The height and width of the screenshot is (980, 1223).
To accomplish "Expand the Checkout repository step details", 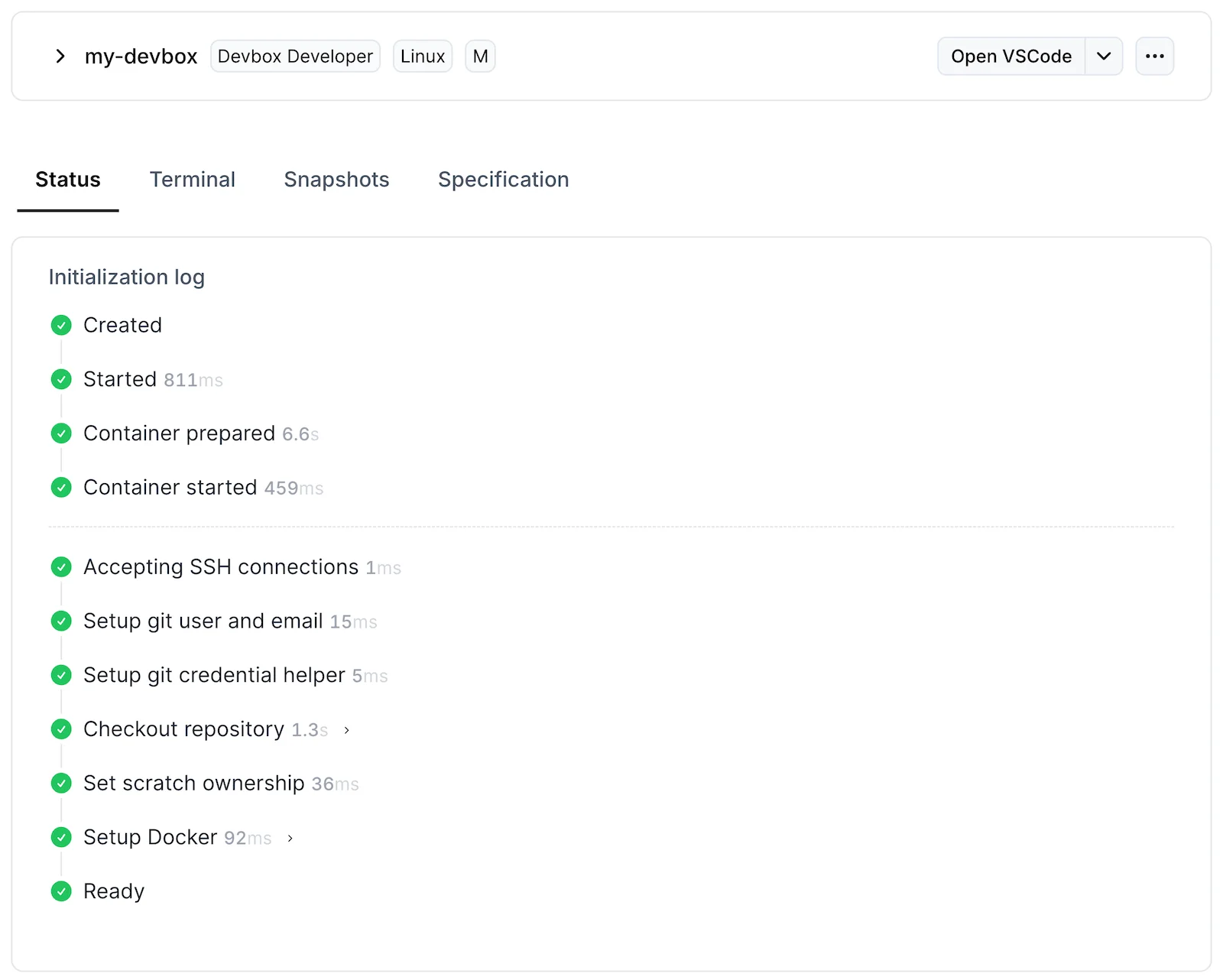I will [346, 730].
